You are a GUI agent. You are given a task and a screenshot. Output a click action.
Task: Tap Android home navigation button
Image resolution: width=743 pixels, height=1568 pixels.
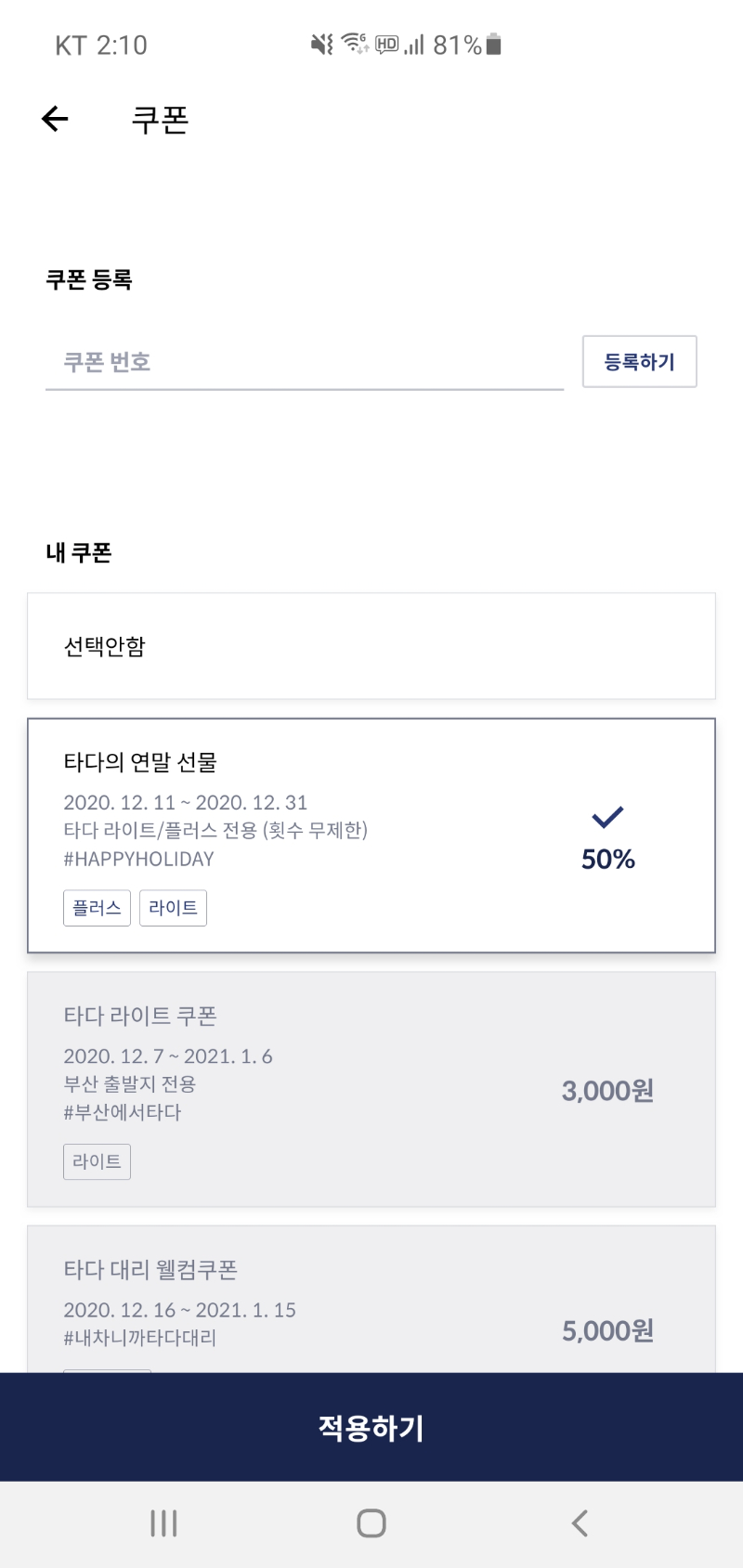pyautogui.click(x=371, y=1523)
